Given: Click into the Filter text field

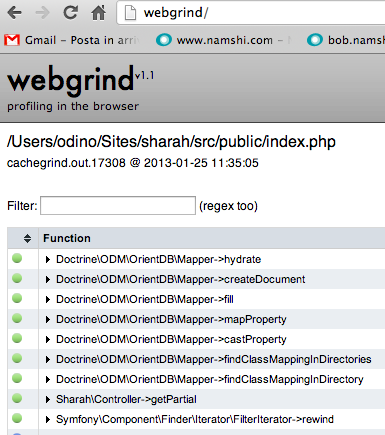Looking at the screenshot, I should (118, 205).
